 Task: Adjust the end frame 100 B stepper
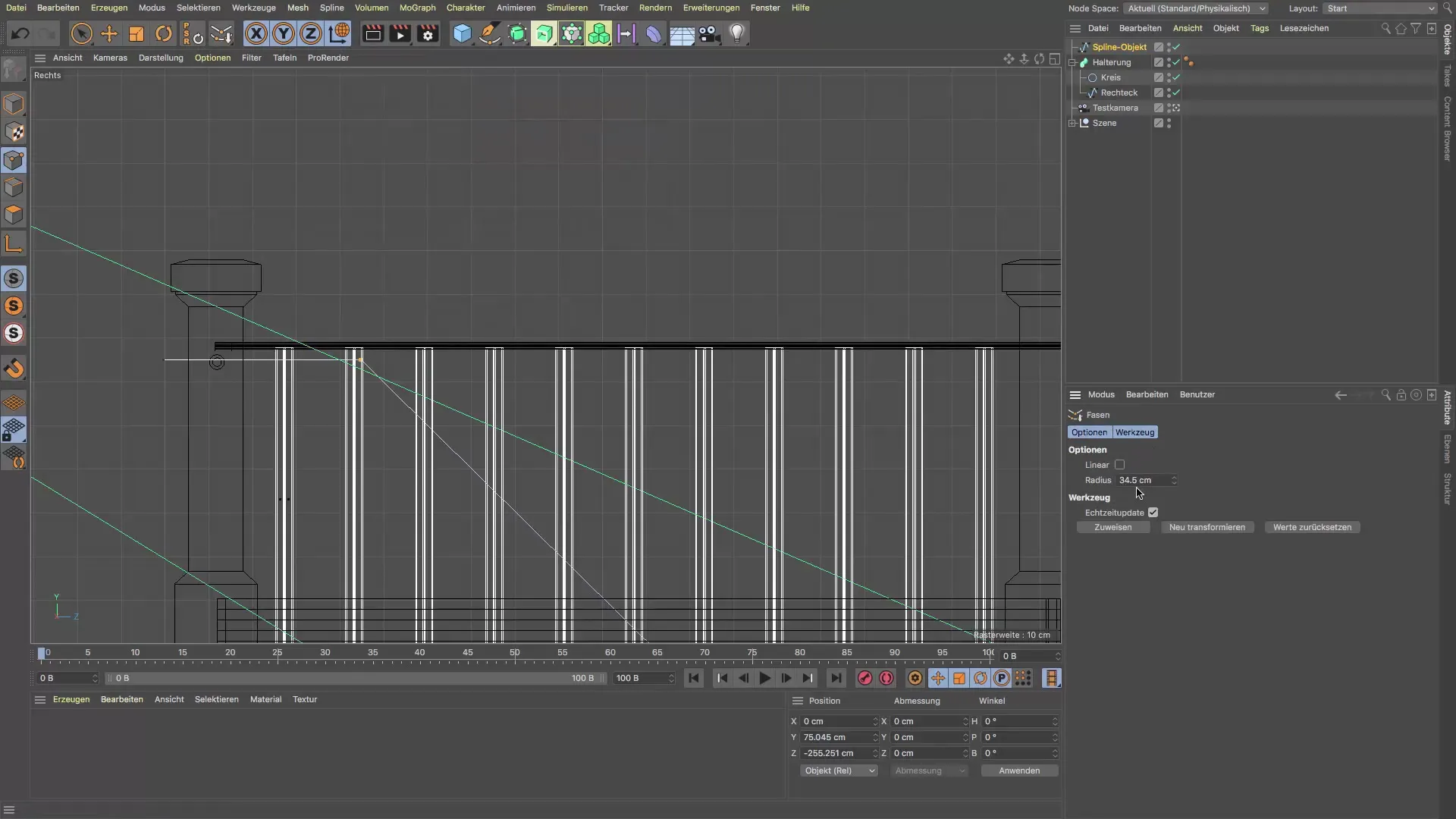click(671, 678)
